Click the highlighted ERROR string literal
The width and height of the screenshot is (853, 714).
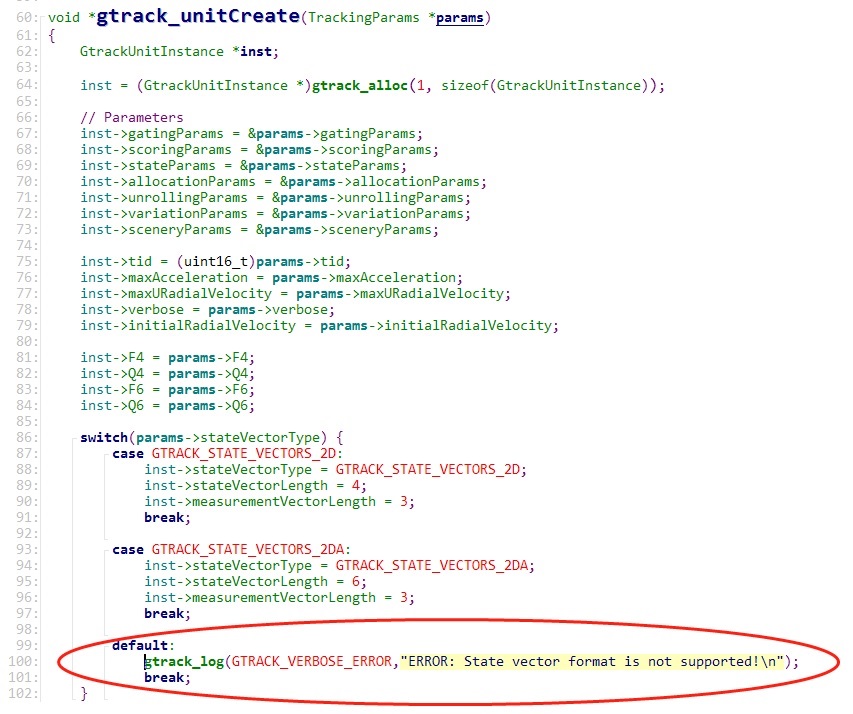point(591,662)
